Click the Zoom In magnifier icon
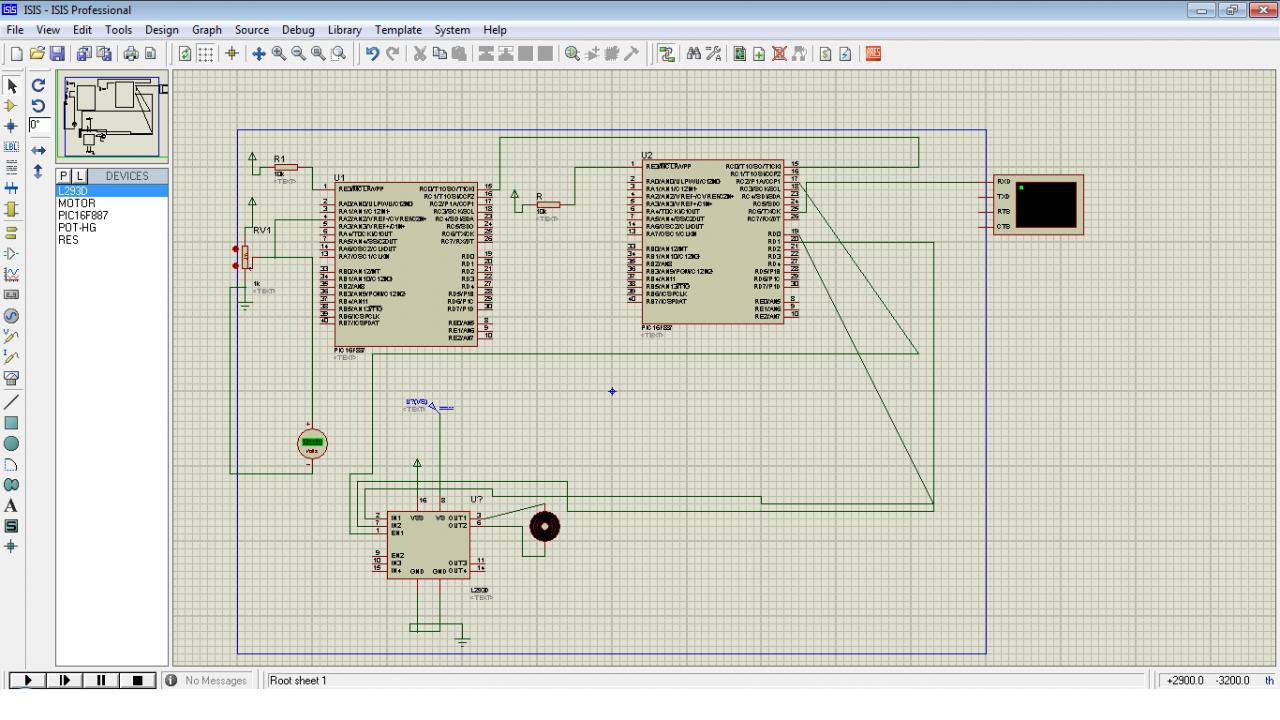 (279, 53)
